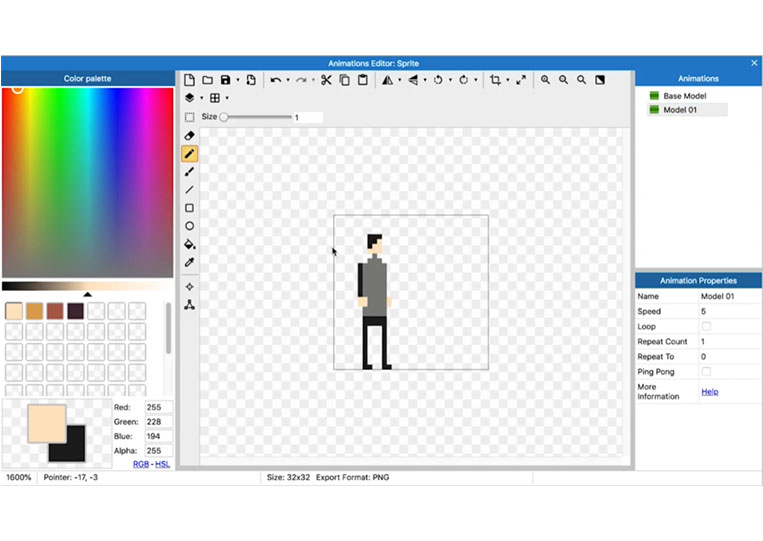Open the grid options dropdown arrow
Screen dimensions: 763x541
coord(227,98)
